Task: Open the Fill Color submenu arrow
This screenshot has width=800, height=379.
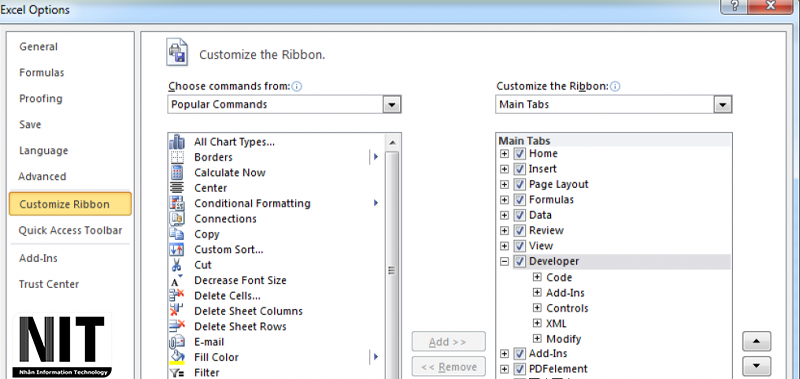Action: point(376,357)
